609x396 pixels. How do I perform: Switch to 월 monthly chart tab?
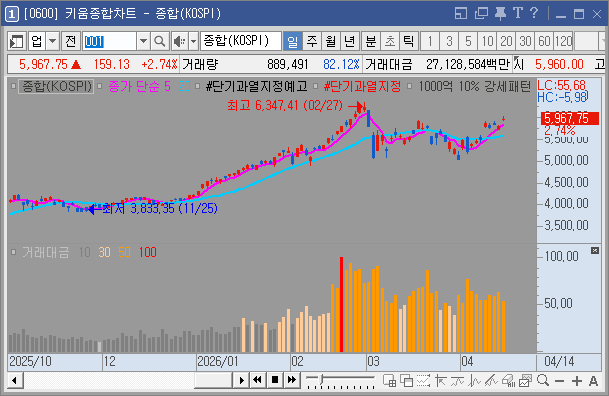click(x=331, y=41)
